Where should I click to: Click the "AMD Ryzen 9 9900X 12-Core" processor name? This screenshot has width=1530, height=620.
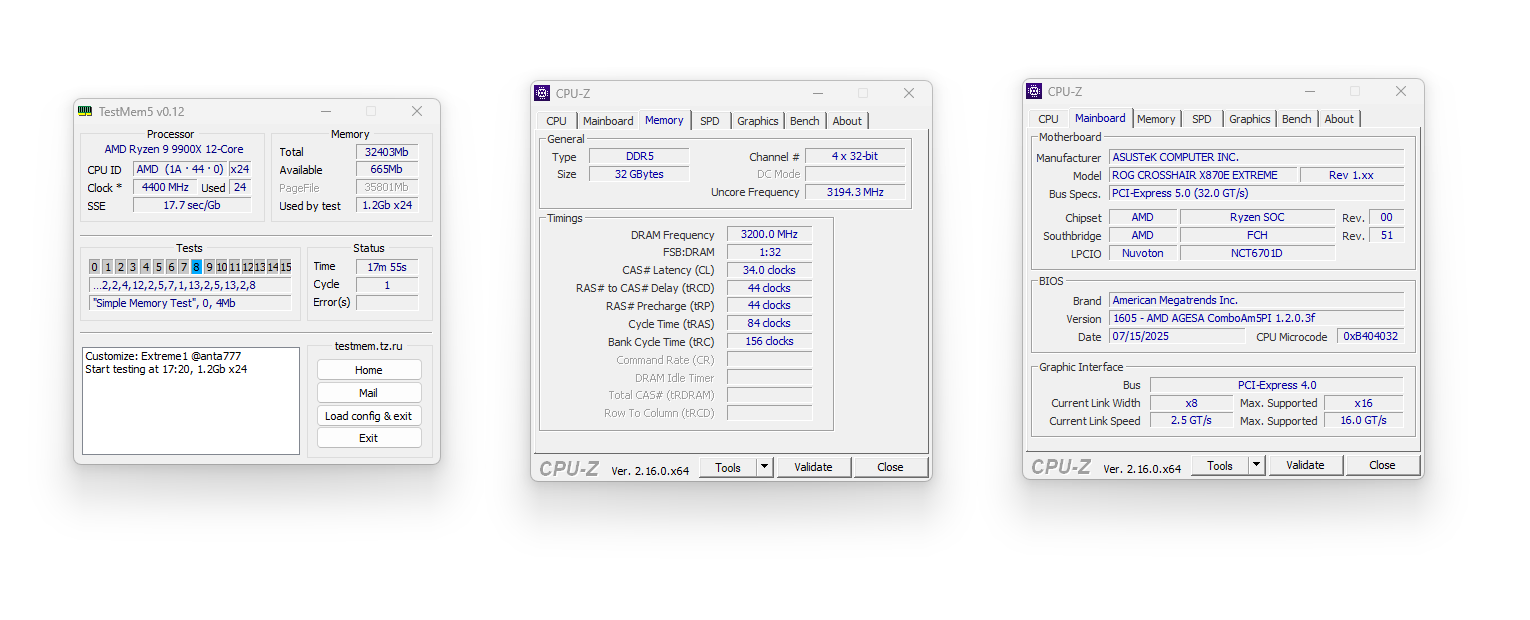pos(174,150)
